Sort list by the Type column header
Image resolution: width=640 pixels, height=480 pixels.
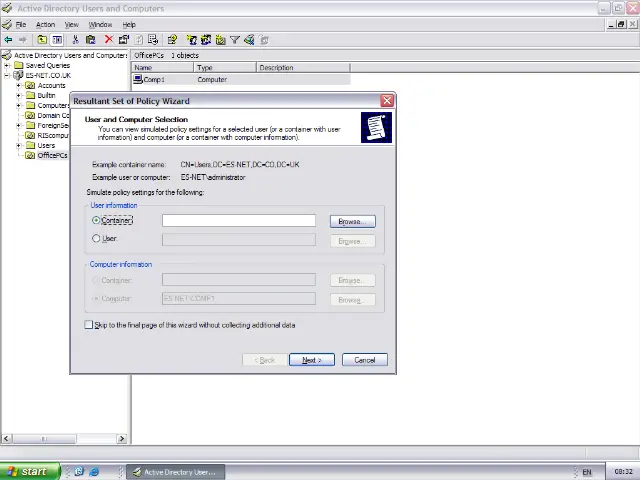click(225, 67)
